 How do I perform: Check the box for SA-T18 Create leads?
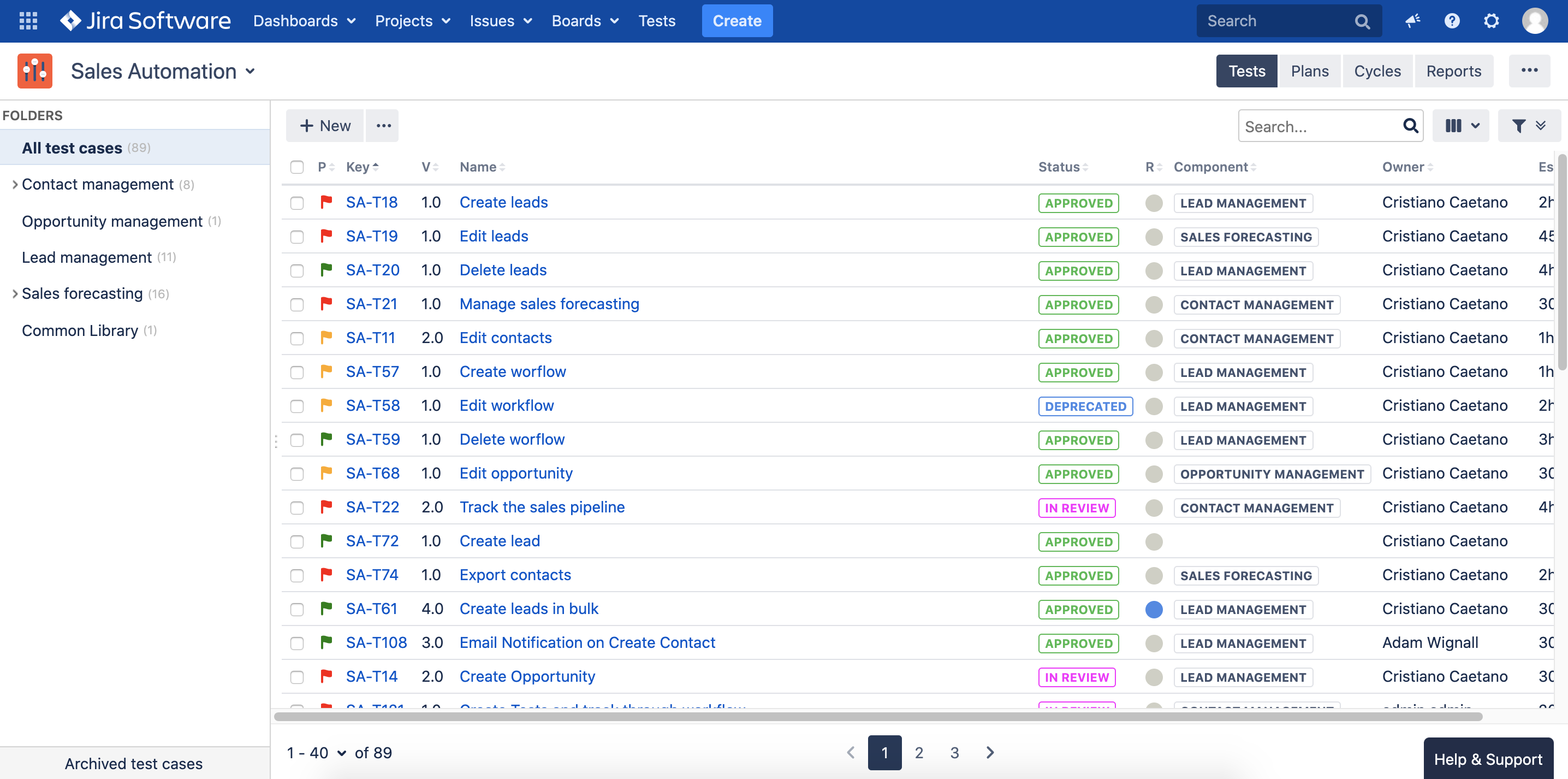point(296,203)
